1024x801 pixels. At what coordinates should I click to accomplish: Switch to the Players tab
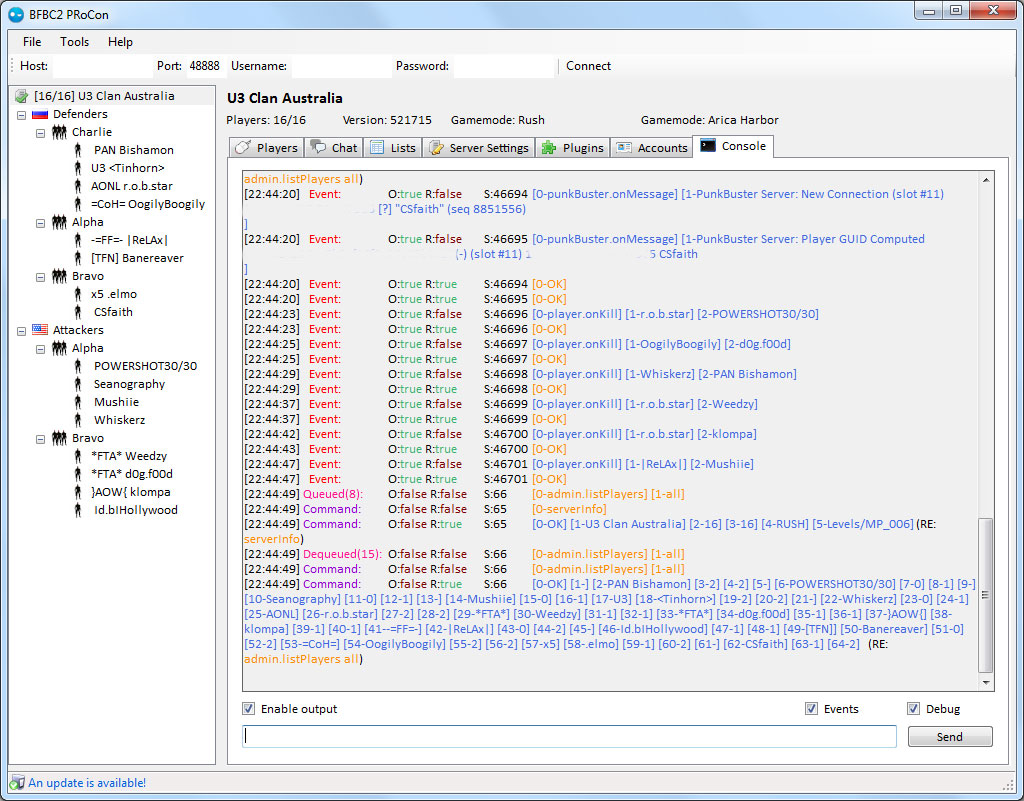click(x=266, y=148)
